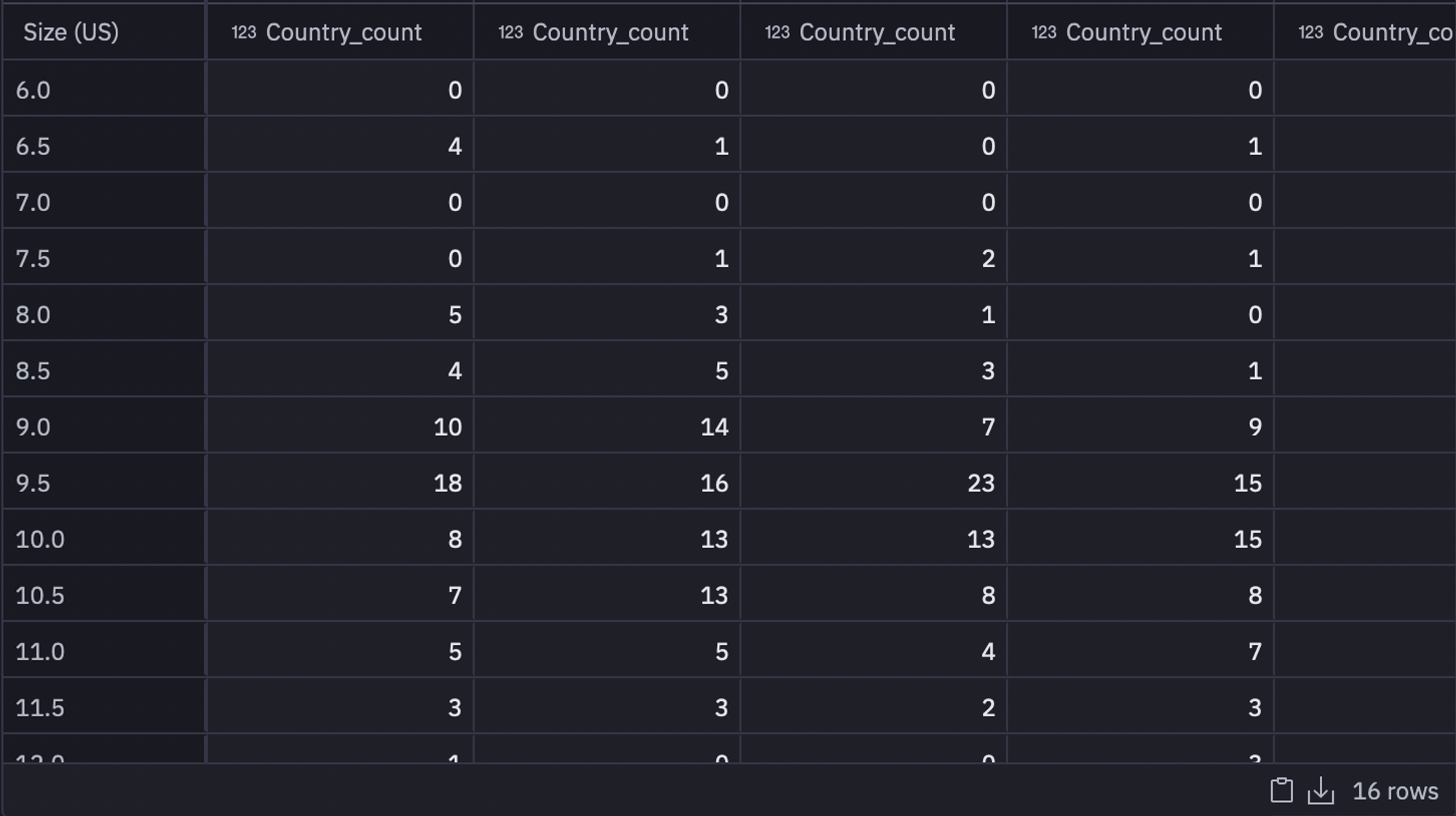Click the '16 rows' count label

click(x=1395, y=791)
